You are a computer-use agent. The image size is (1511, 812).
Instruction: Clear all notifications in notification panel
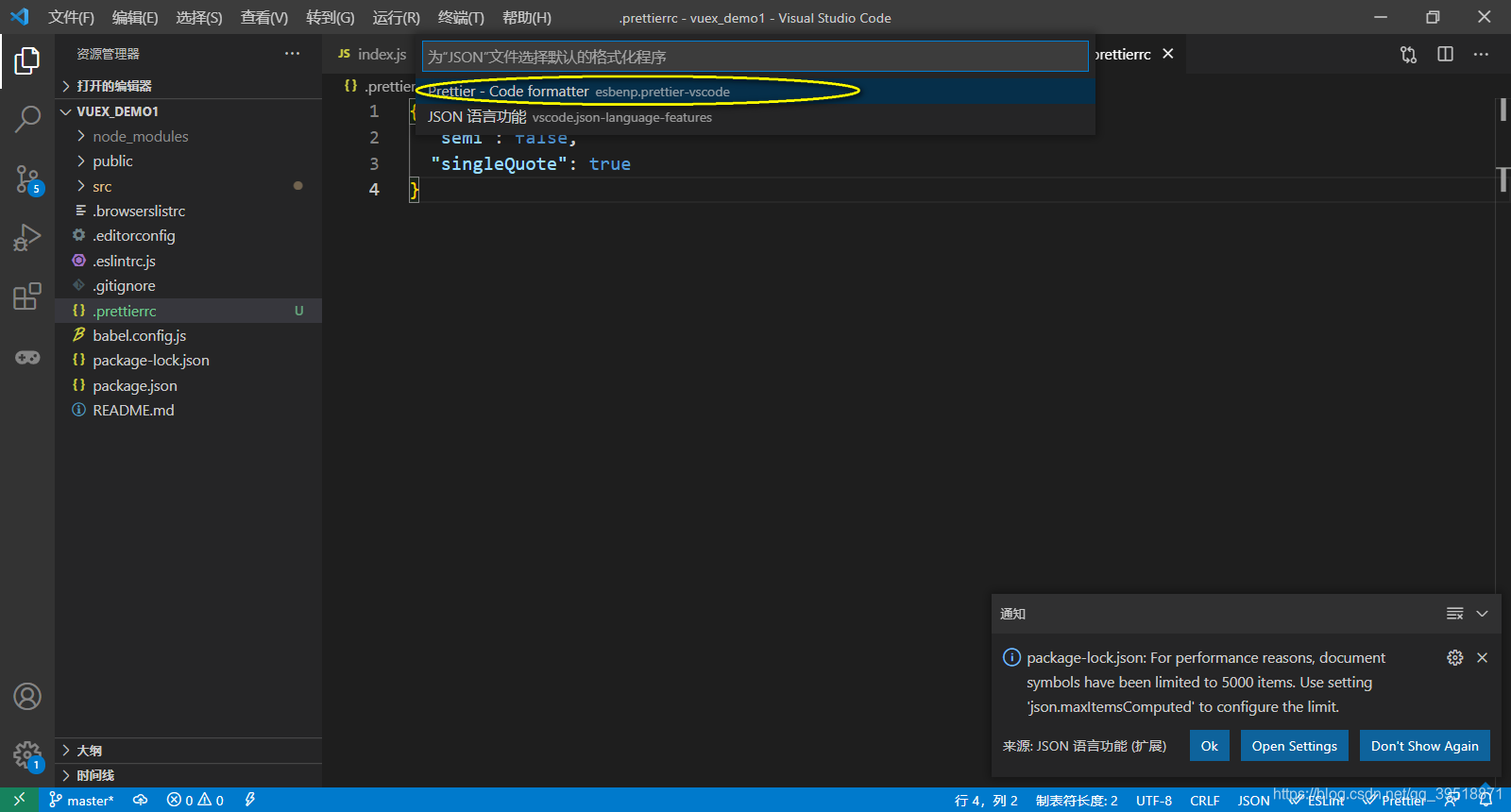tap(1455, 614)
